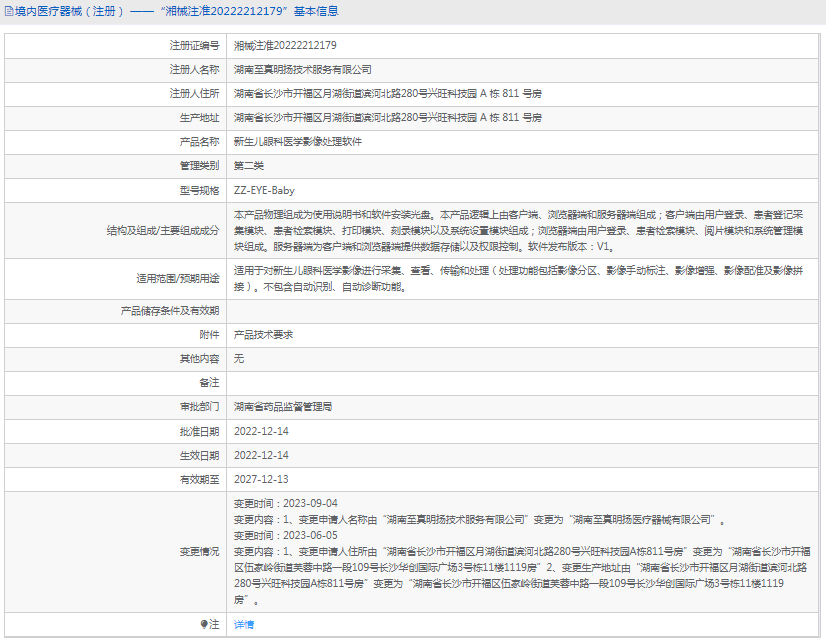Select model specification ZZ-EYE-Baby
The height and width of the screenshot is (642, 826).
[x=264, y=190]
